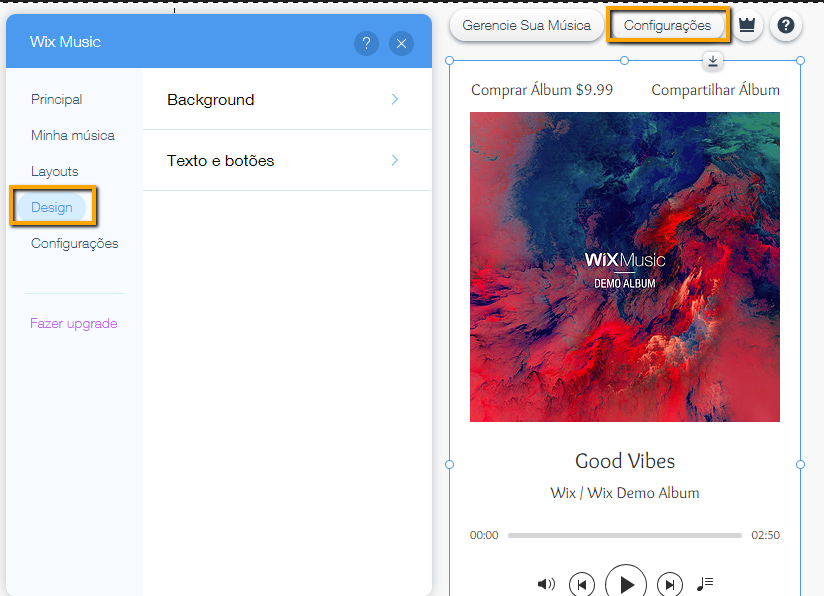Click the volume speaker icon

[x=546, y=583]
